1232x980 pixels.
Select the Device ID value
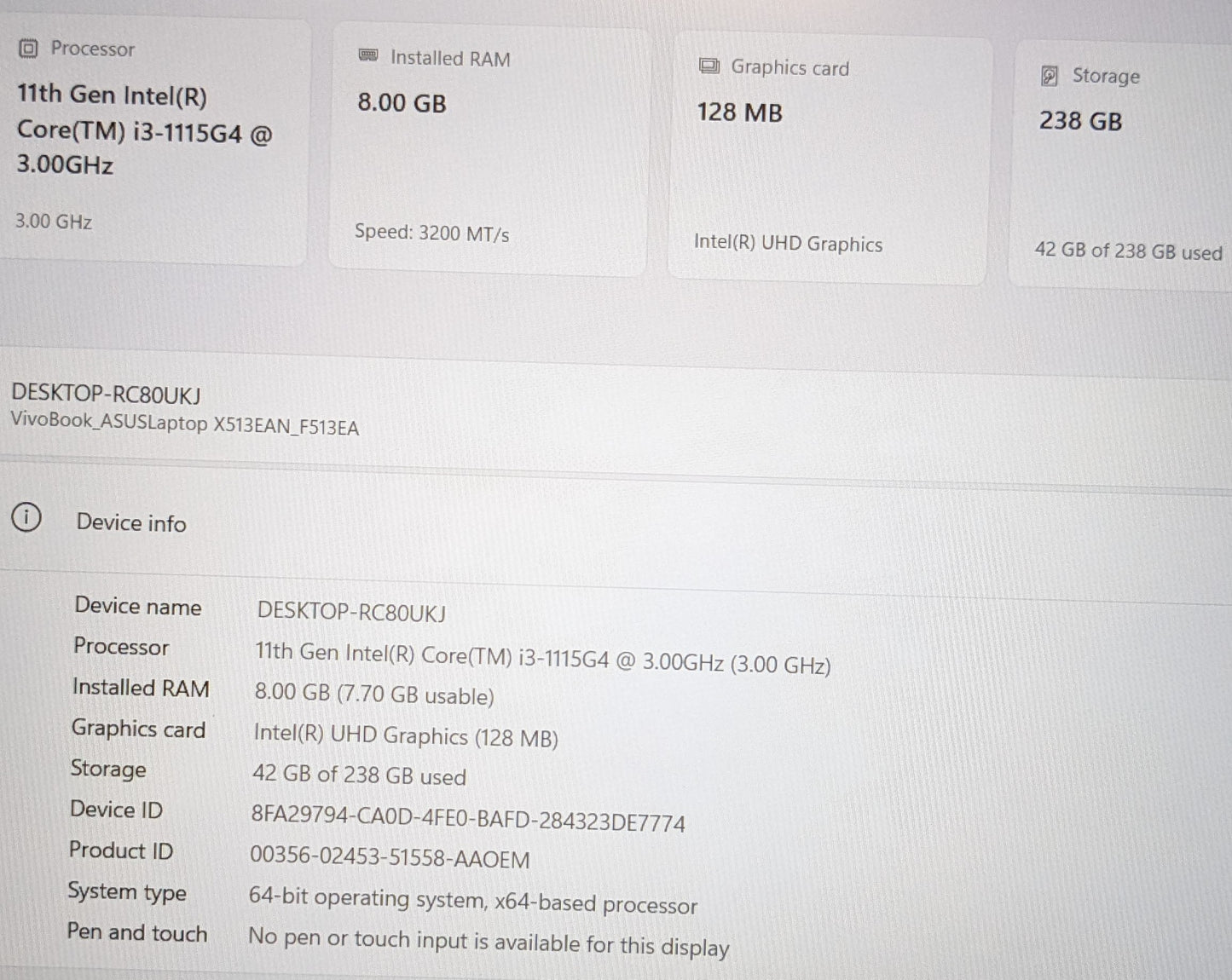click(x=468, y=819)
